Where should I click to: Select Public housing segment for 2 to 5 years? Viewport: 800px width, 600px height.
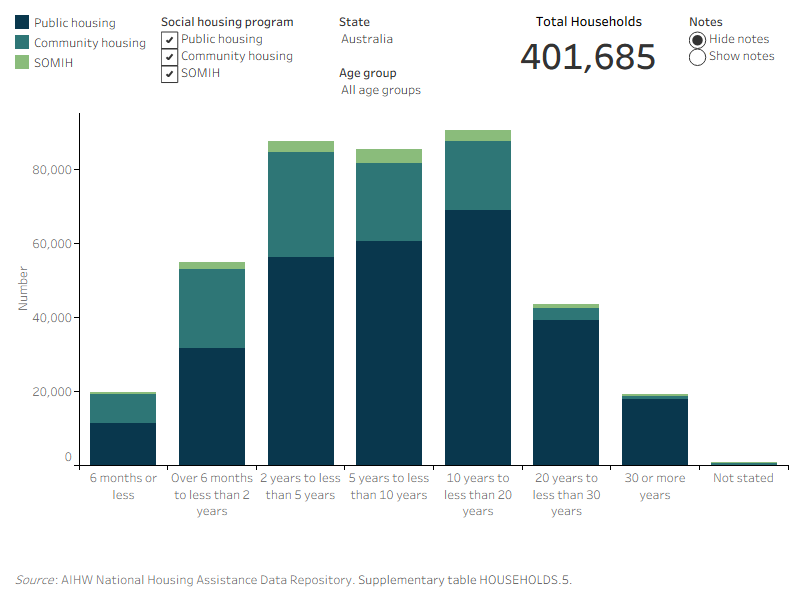coord(301,361)
